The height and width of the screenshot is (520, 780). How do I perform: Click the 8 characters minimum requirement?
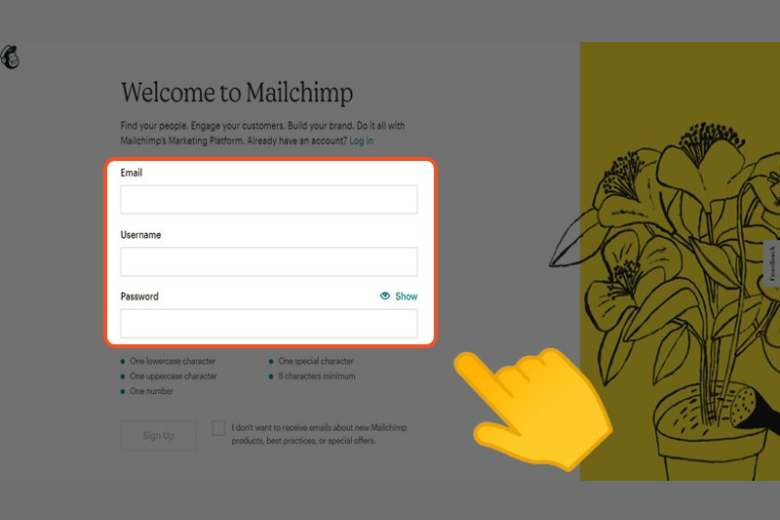click(317, 376)
